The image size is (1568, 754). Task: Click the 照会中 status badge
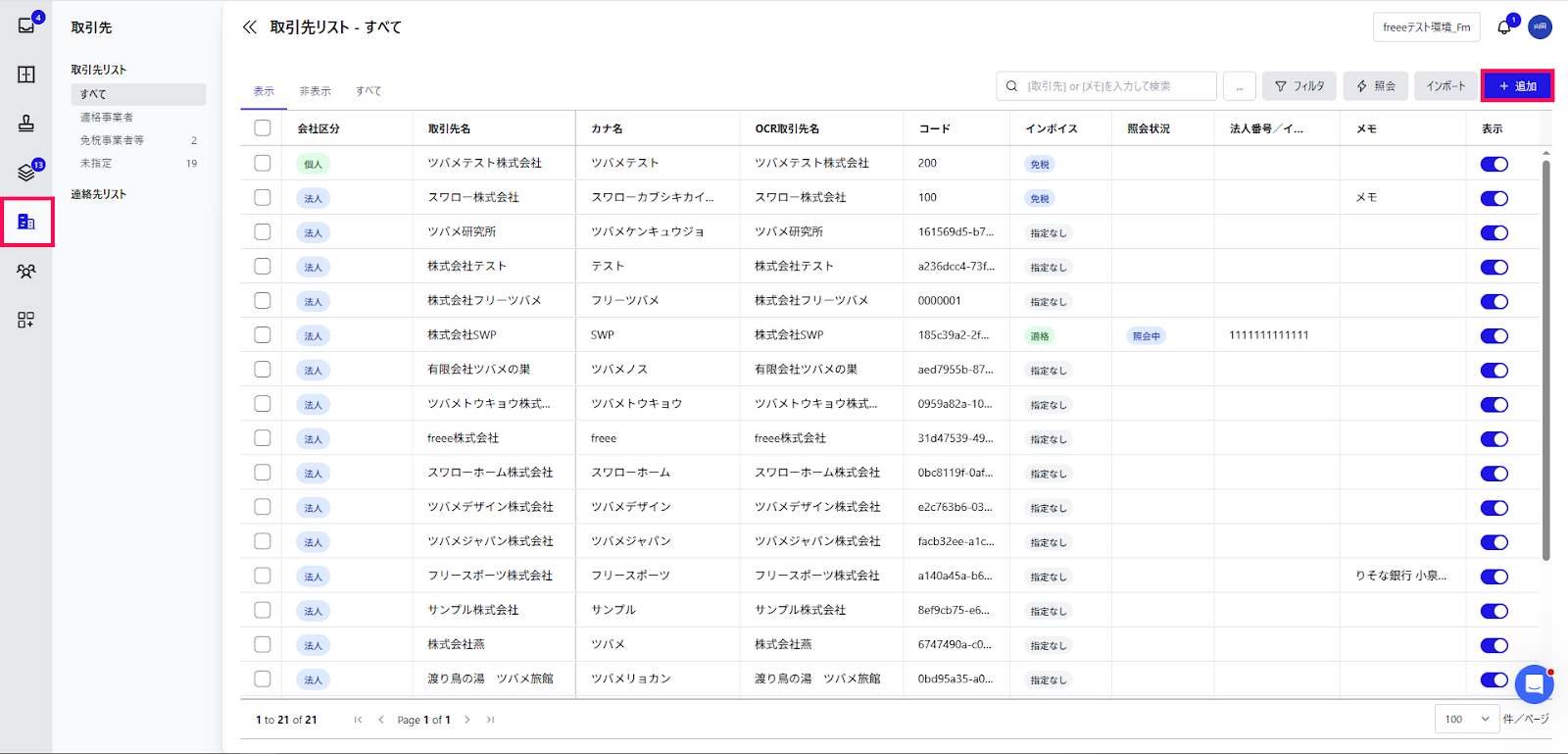[1147, 335]
